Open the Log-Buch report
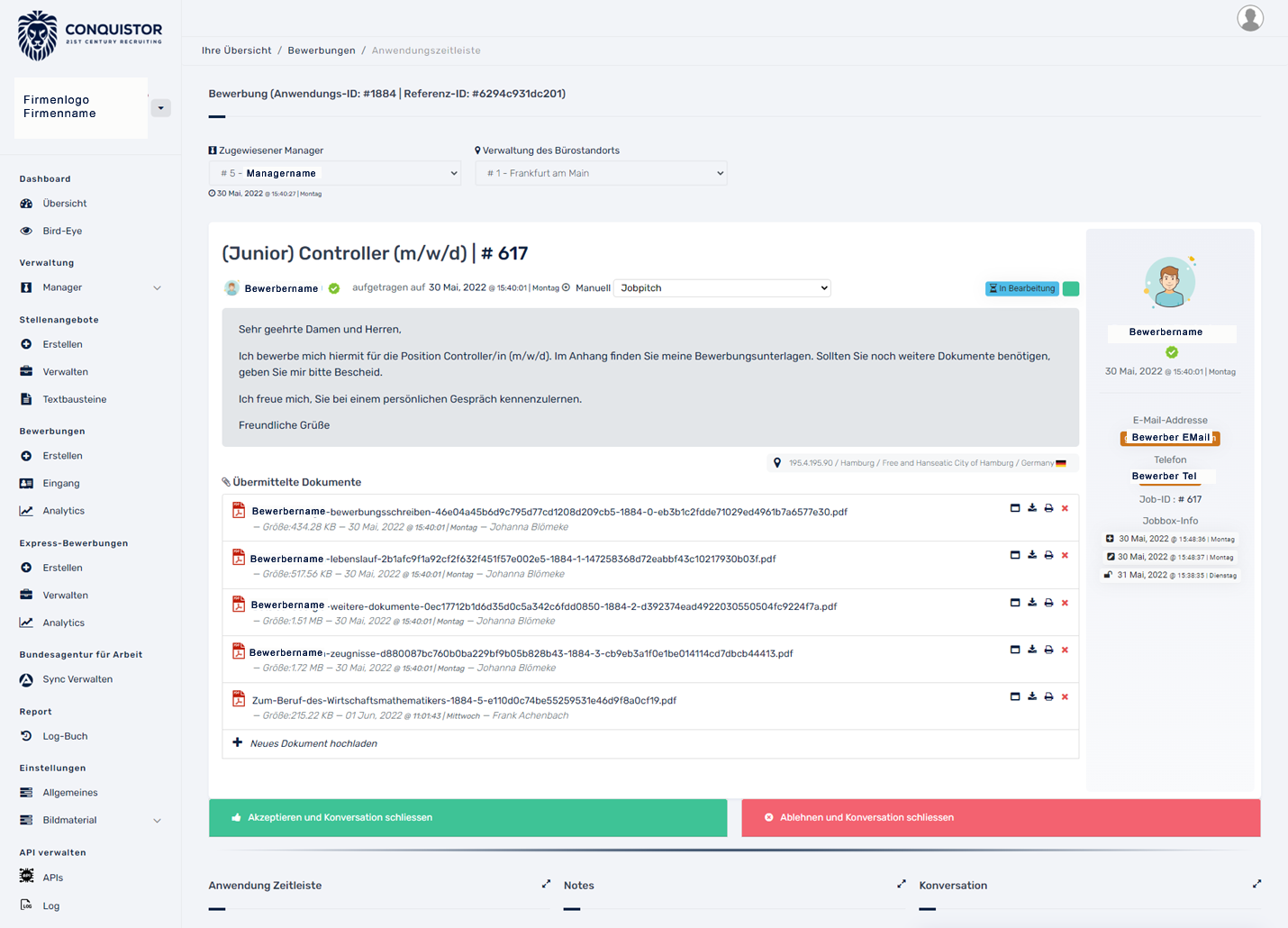The image size is (1288, 928). 65,736
